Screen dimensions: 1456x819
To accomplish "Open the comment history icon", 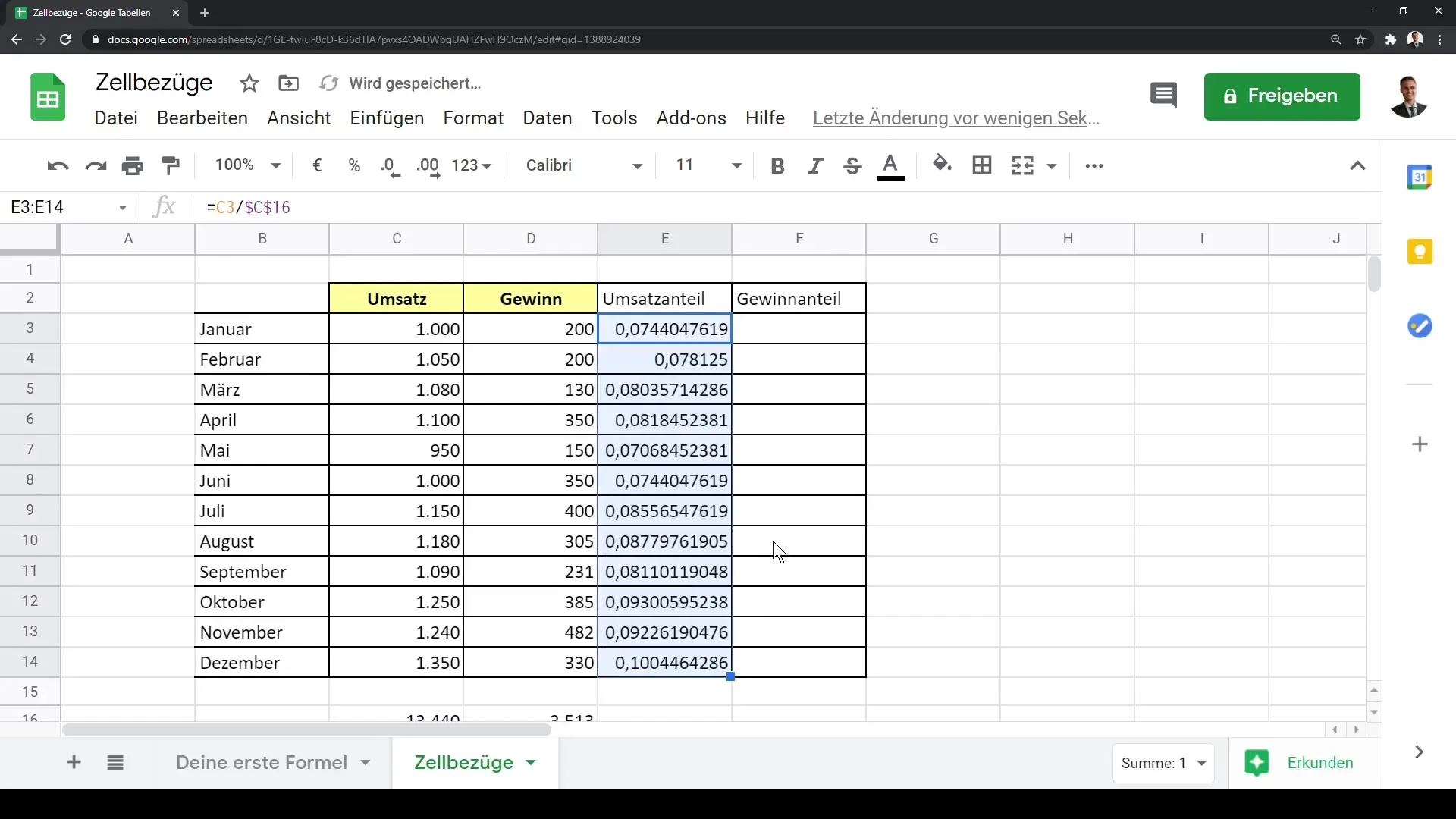I will coord(1163,96).
